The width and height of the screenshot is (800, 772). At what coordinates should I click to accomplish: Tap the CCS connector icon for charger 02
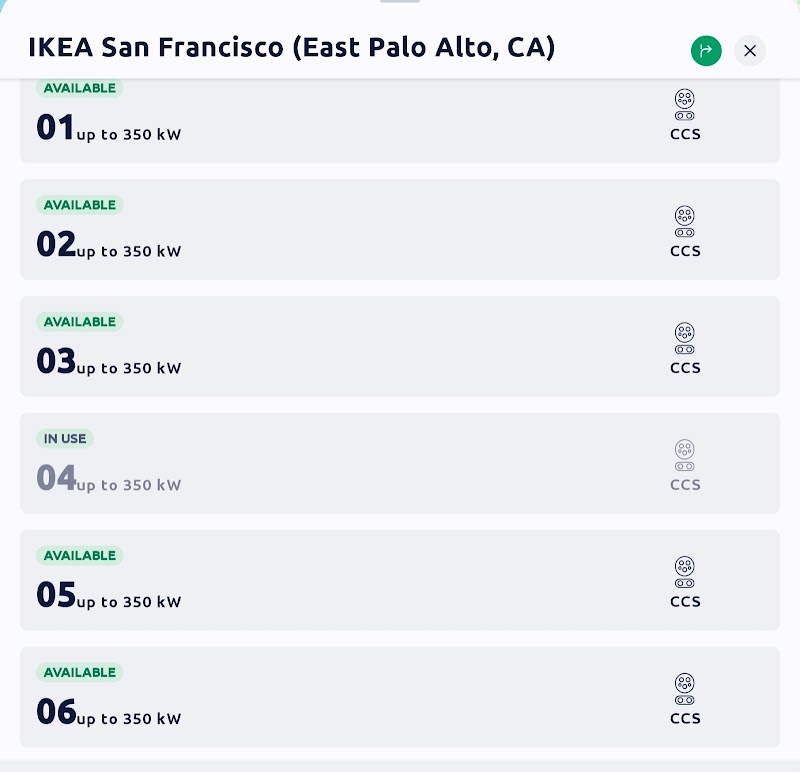685,221
